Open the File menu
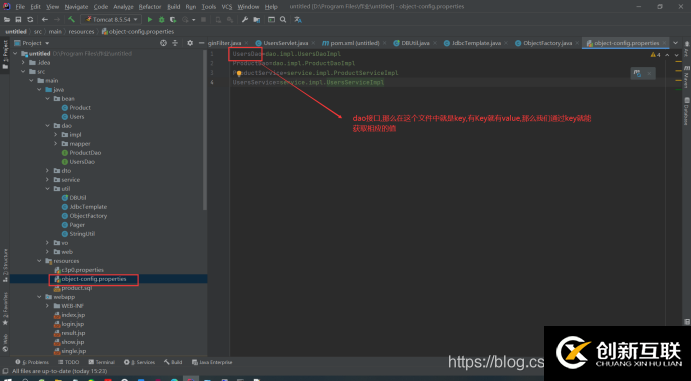 point(20,7)
